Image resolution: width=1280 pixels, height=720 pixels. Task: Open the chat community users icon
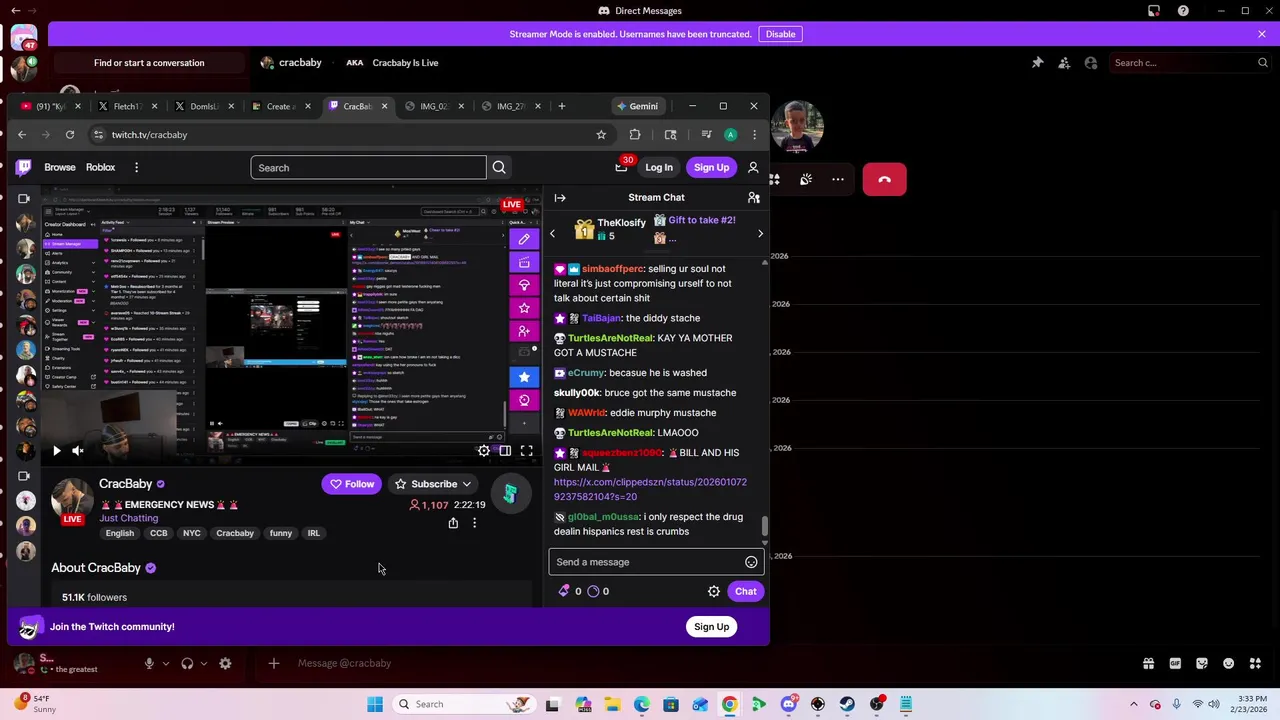point(754,198)
